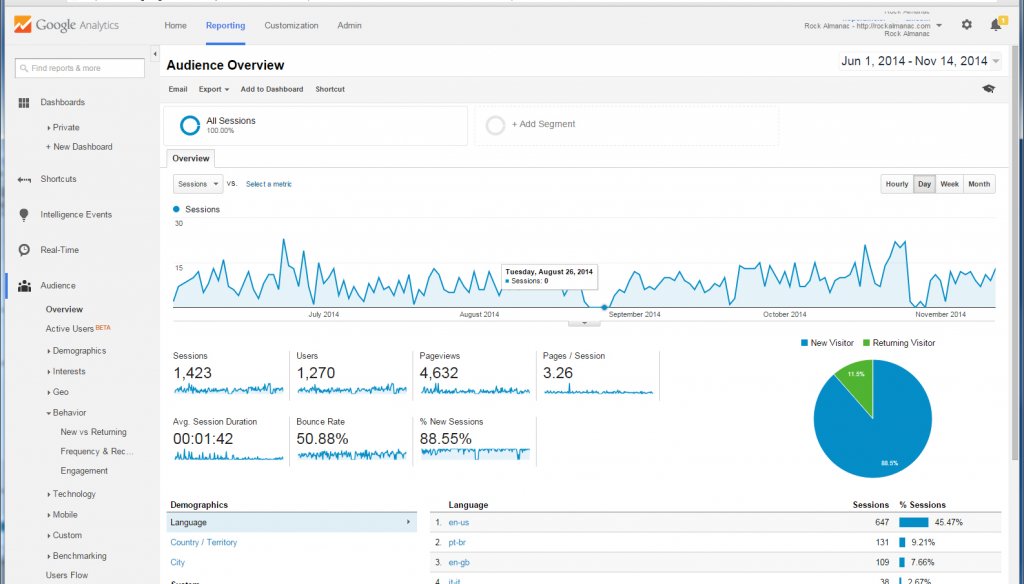Click Add to Dashboard button
Screen dimensions: 1024x584
(271, 89)
